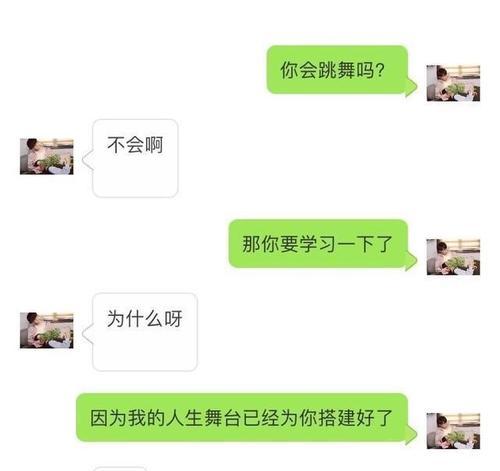The image size is (500, 471).
Task: Select the green "你会跳舞吗?" message bubble
Action: (337, 70)
